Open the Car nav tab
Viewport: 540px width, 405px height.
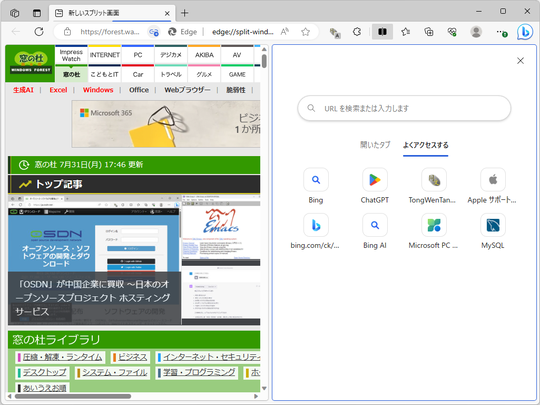coord(138,74)
